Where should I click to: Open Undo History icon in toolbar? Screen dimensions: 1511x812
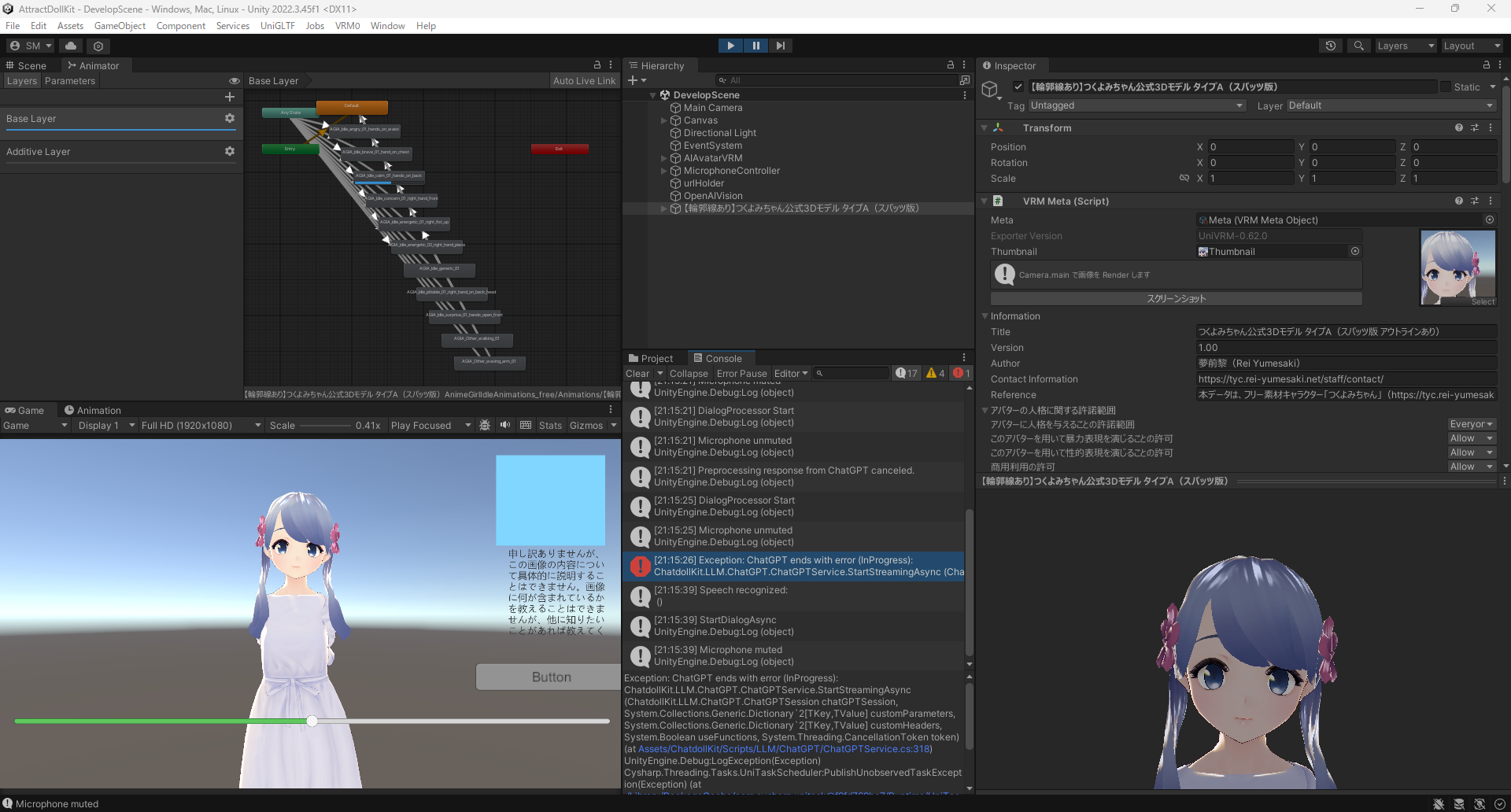coord(1330,46)
